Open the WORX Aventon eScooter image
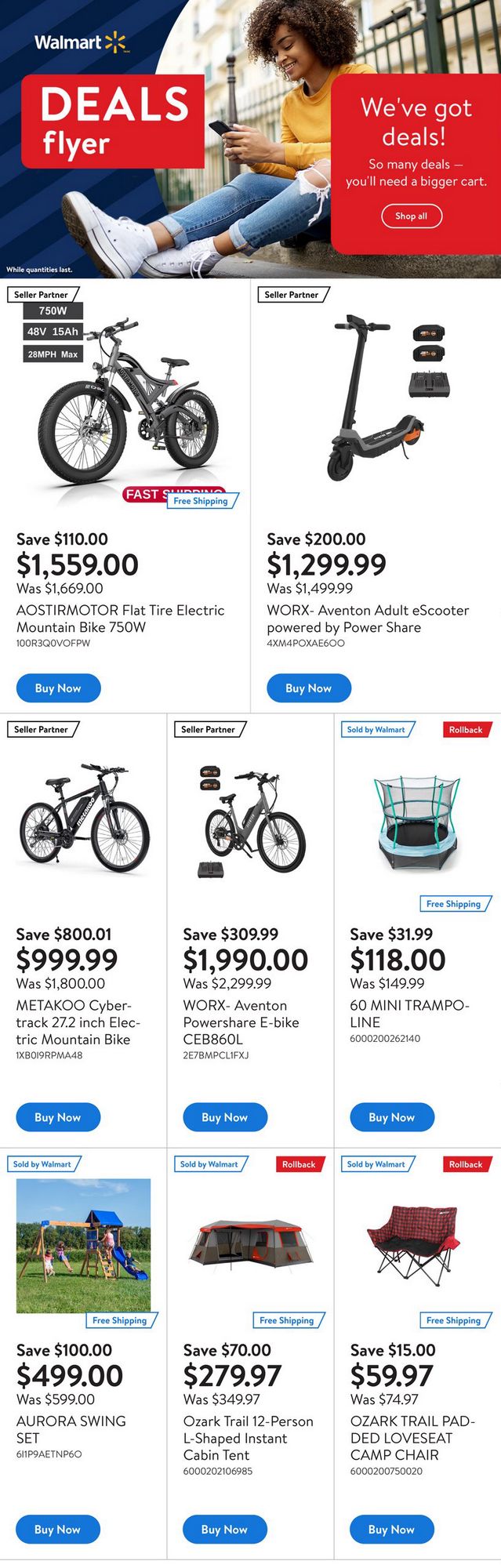Screen dimensions: 501x1568 click(376, 396)
